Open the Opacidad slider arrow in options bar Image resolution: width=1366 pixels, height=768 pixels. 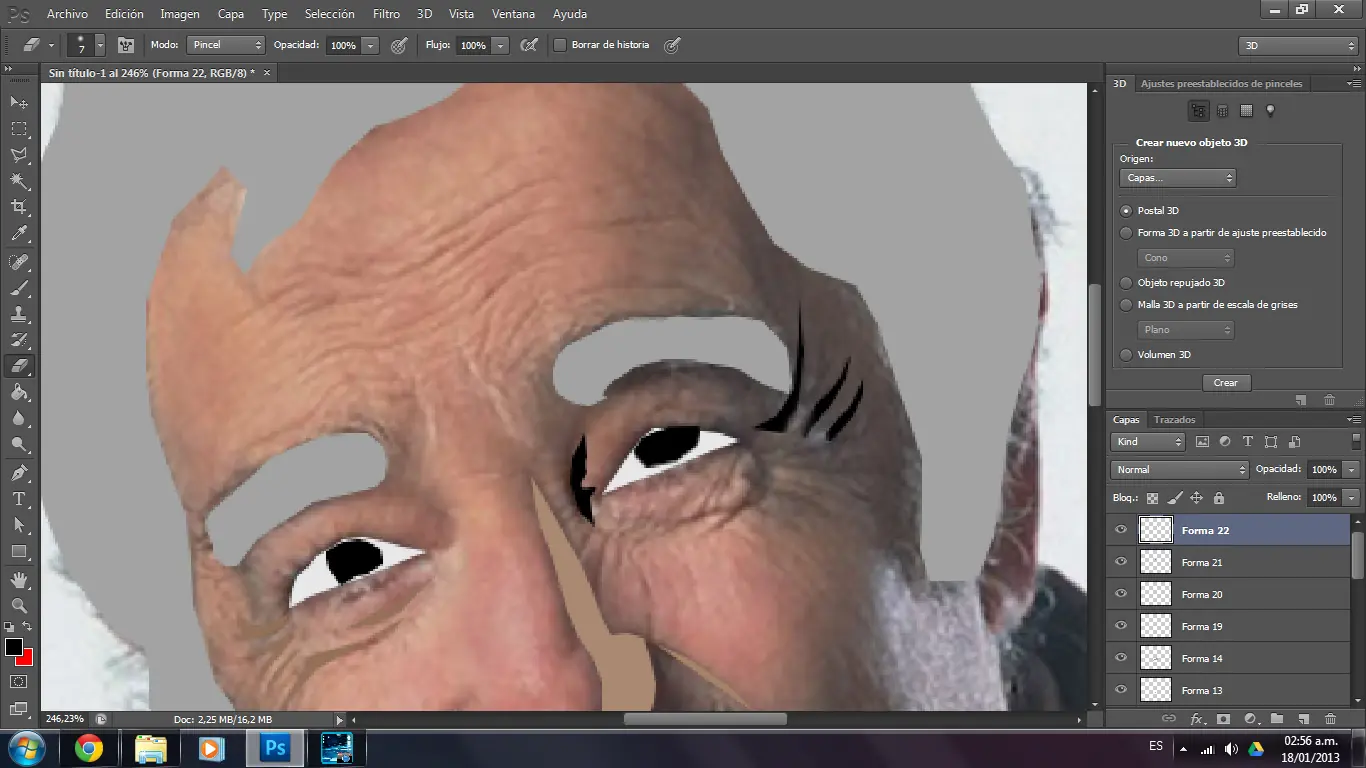371,45
